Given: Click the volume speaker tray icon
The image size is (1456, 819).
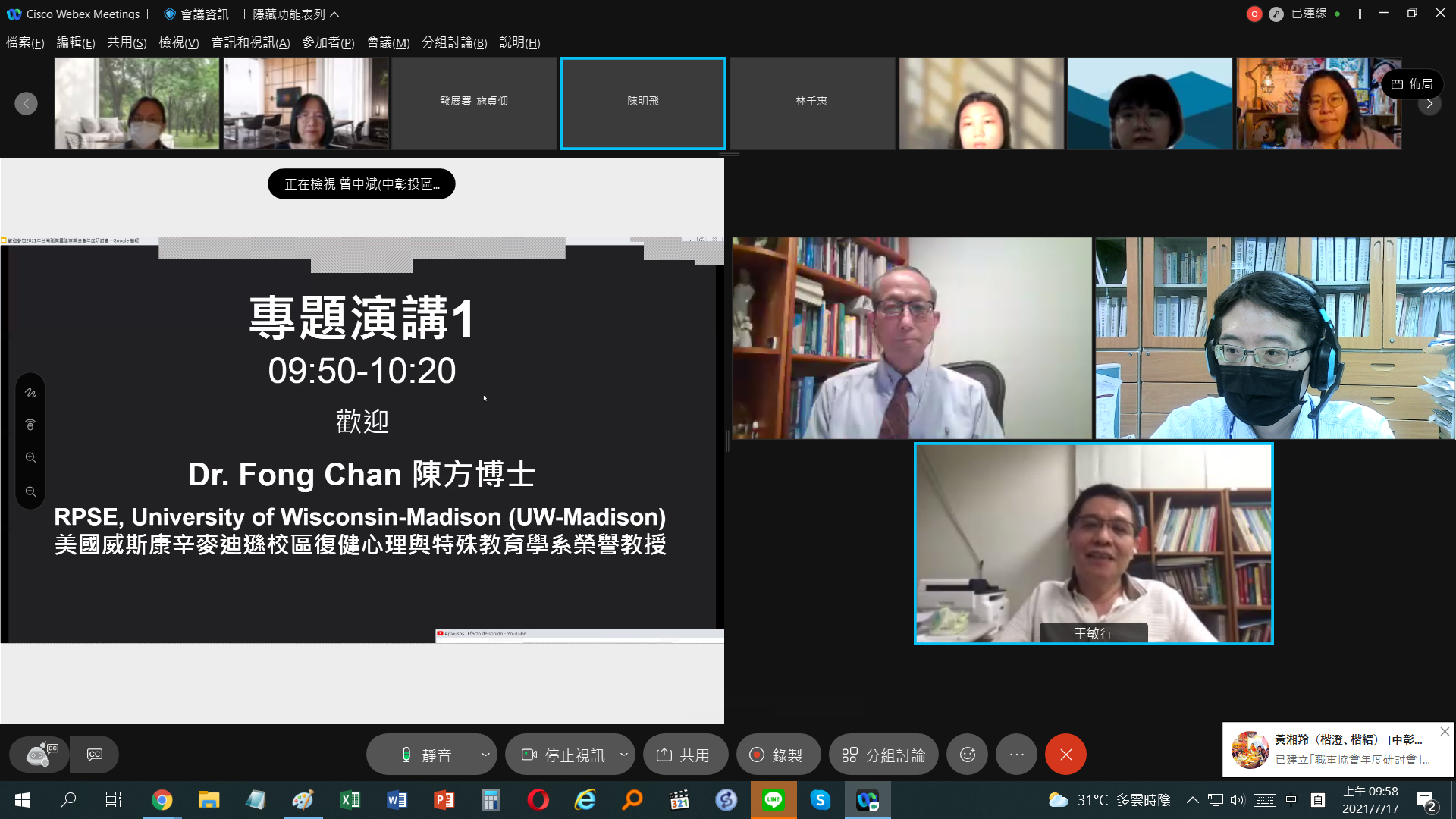Looking at the screenshot, I should coord(1238,800).
